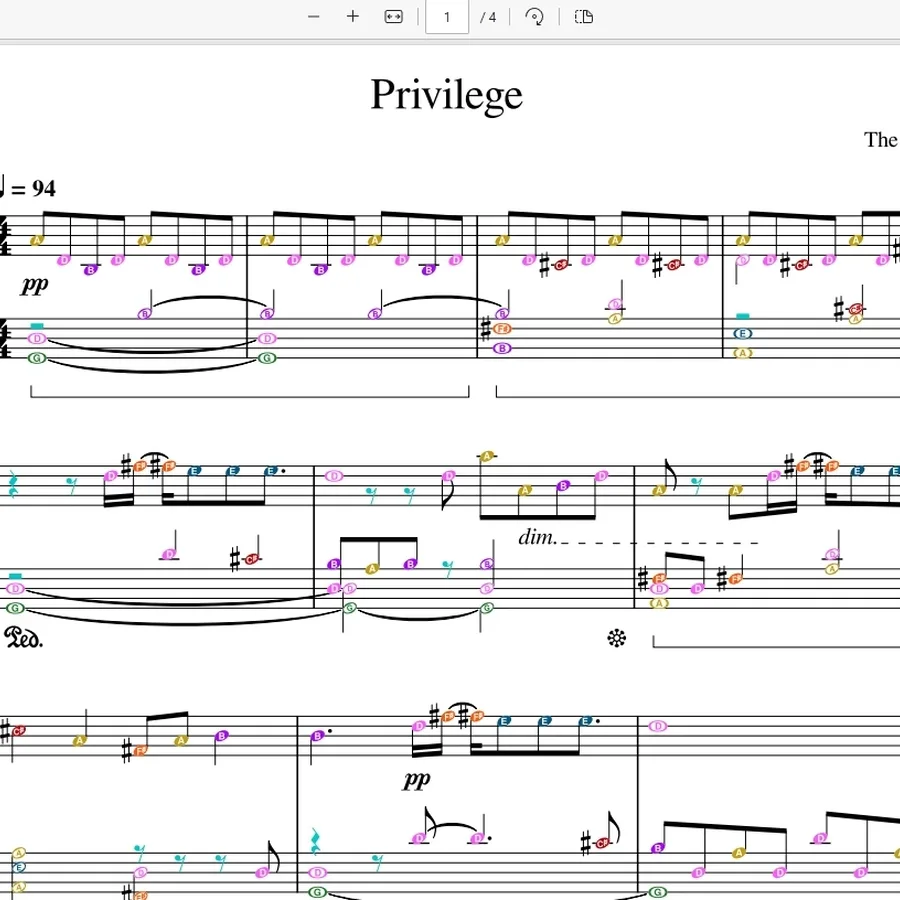Viewport: 900px width, 900px height.
Task: Click the page number input field
Action: click(x=447, y=17)
